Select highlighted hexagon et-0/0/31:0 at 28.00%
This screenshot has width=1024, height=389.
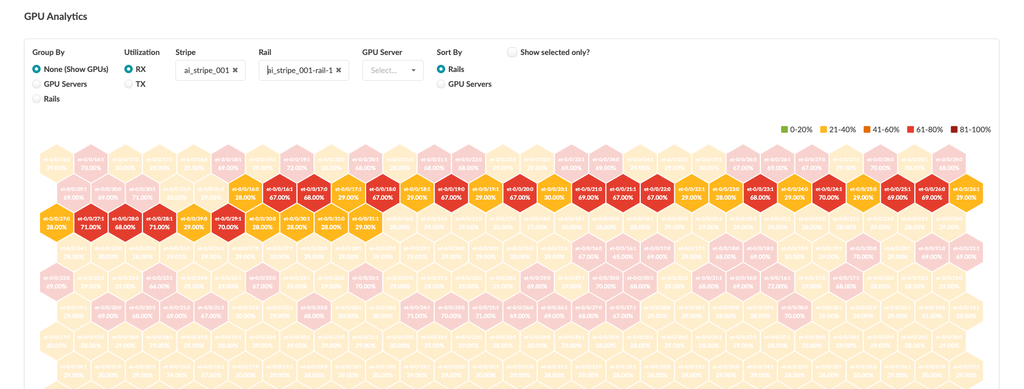[331, 224]
